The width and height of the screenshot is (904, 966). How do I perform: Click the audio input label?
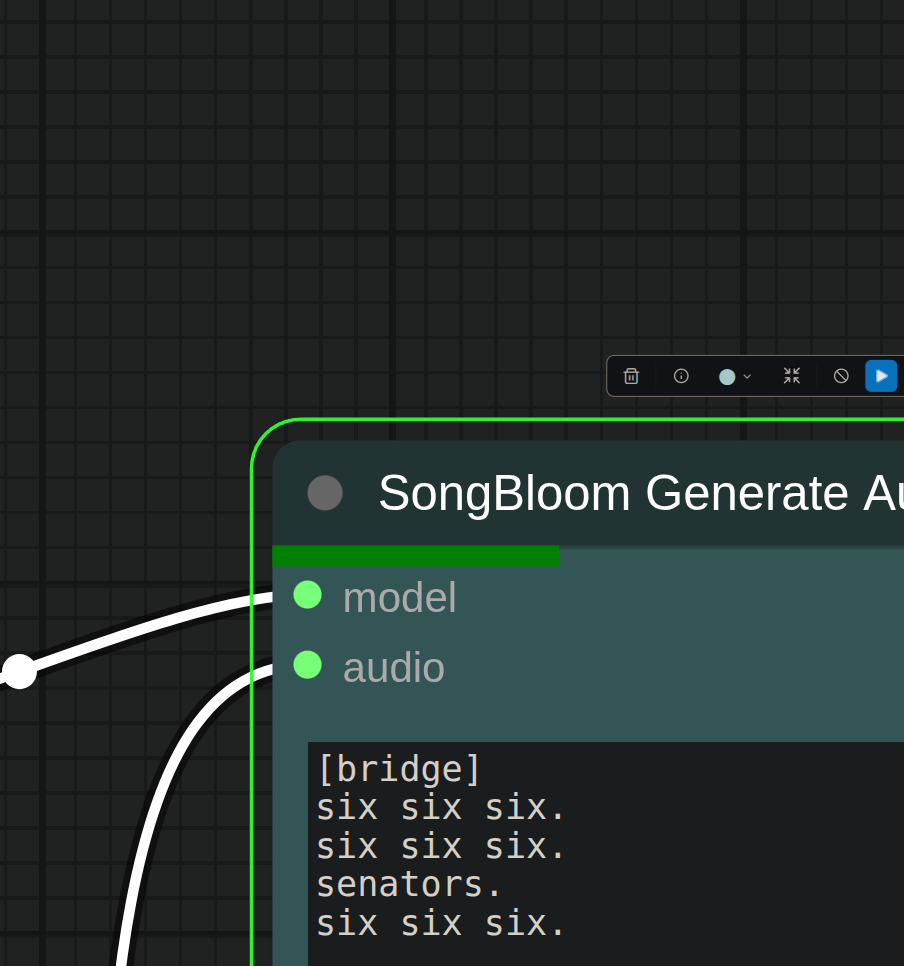[394, 667]
